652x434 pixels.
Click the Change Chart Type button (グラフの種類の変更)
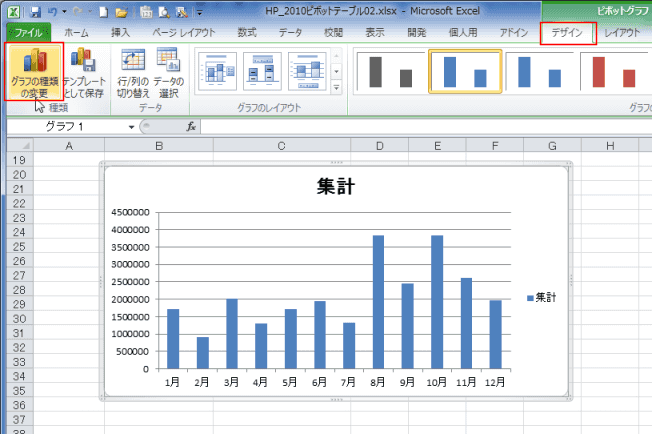pyautogui.click(x=34, y=72)
